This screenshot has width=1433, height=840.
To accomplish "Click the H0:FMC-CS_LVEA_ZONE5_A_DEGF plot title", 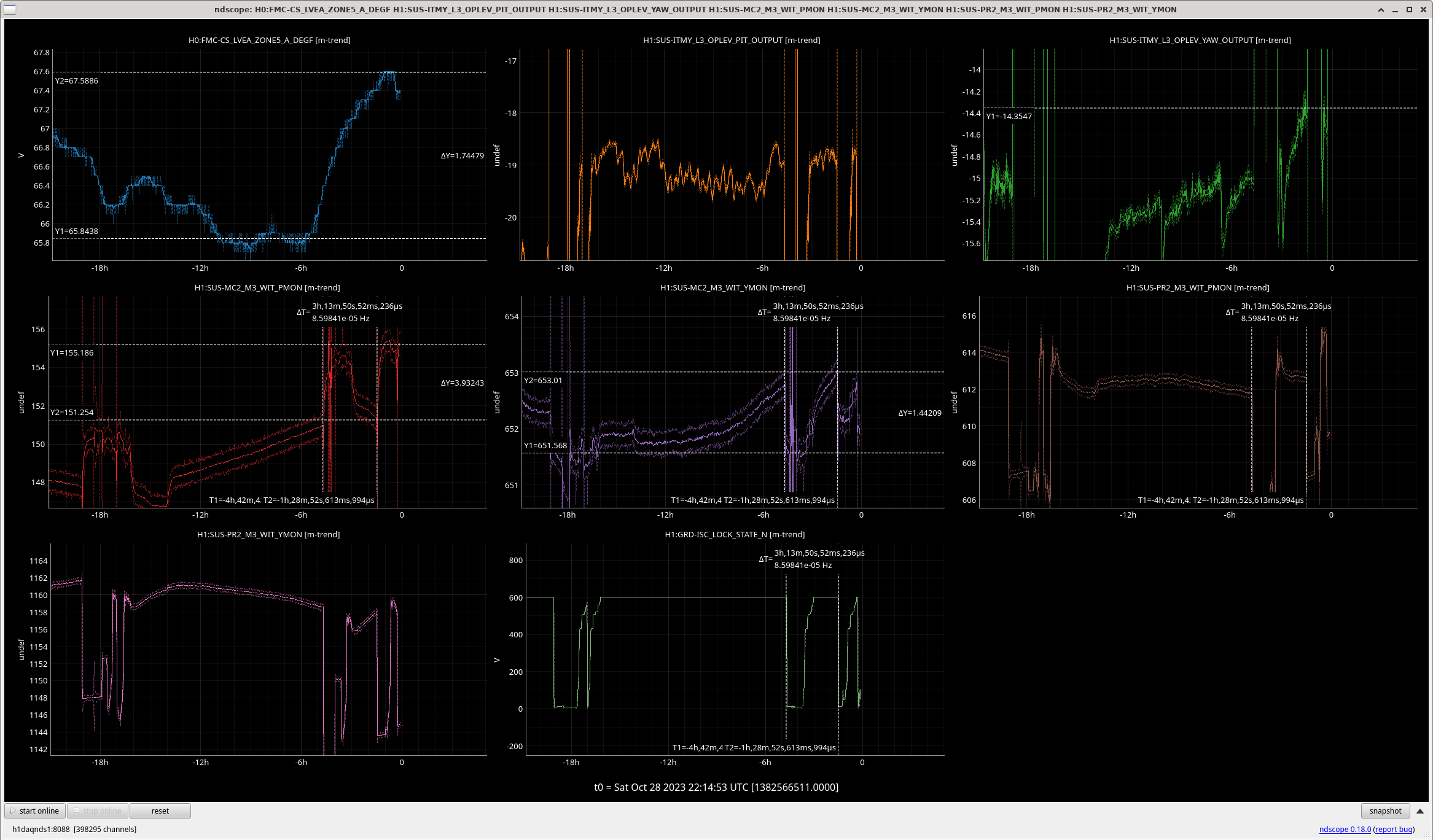I will coord(269,41).
